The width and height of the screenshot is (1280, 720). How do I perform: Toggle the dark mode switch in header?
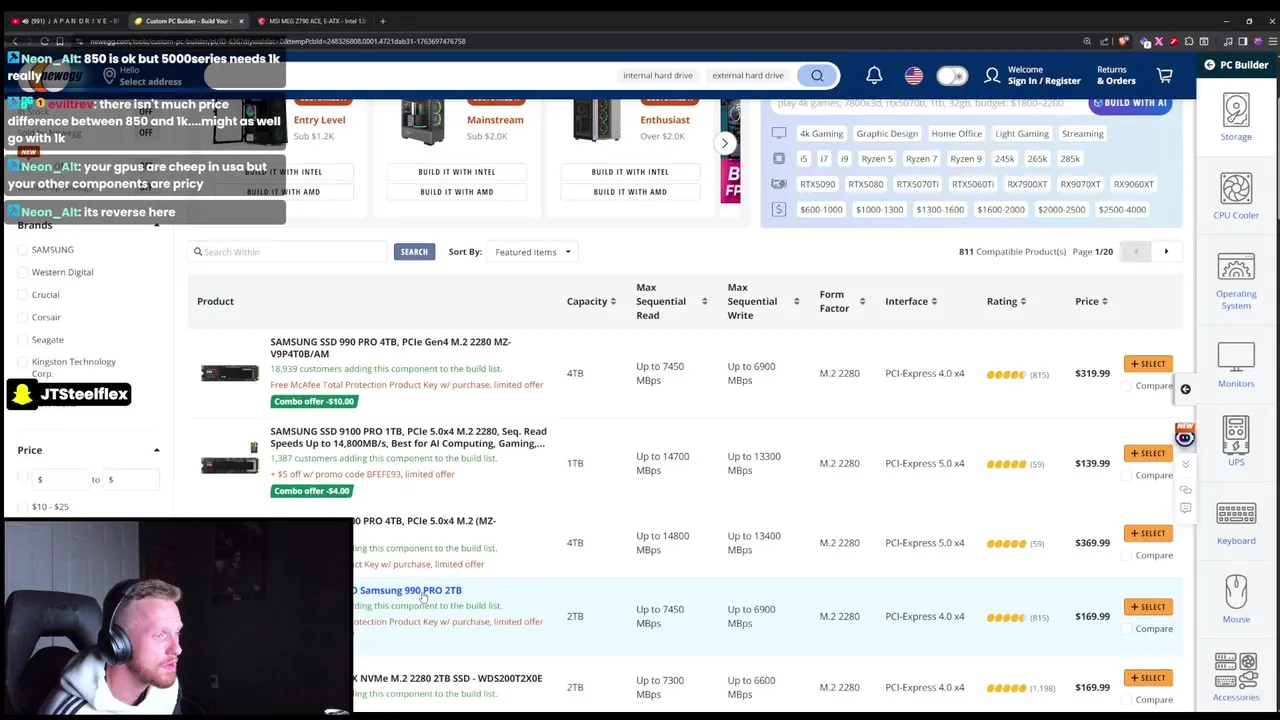[952, 76]
